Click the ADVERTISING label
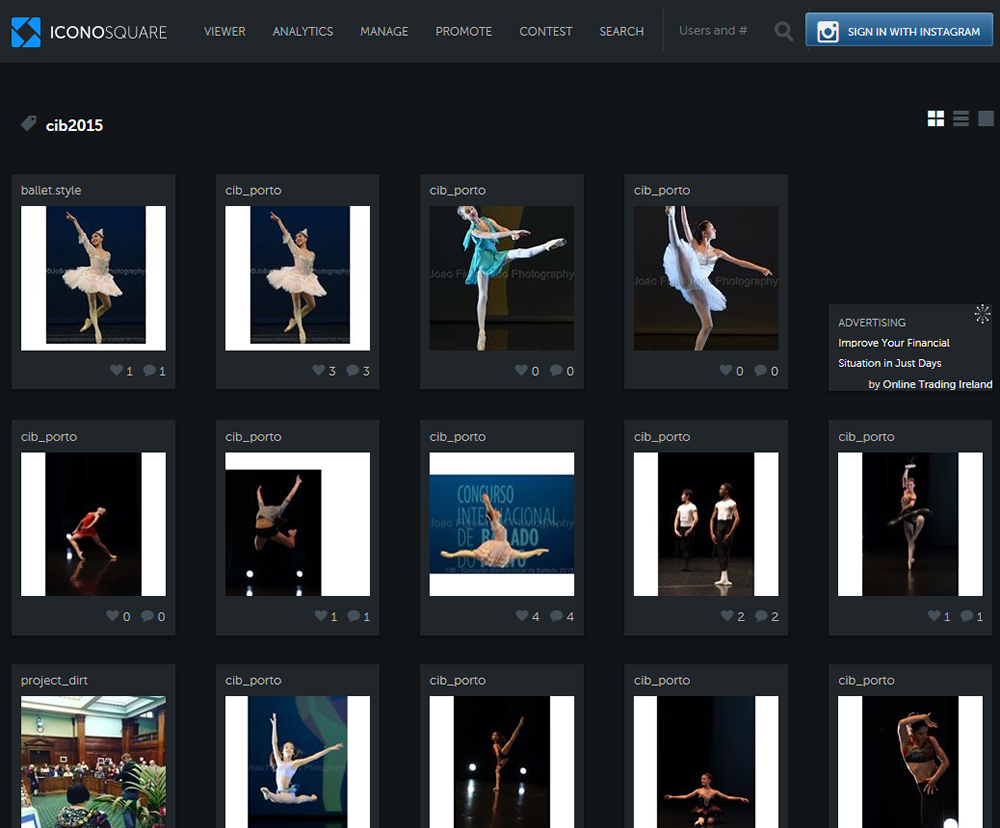Image resolution: width=1000 pixels, height=828 pixels. (x=872, y=323)
